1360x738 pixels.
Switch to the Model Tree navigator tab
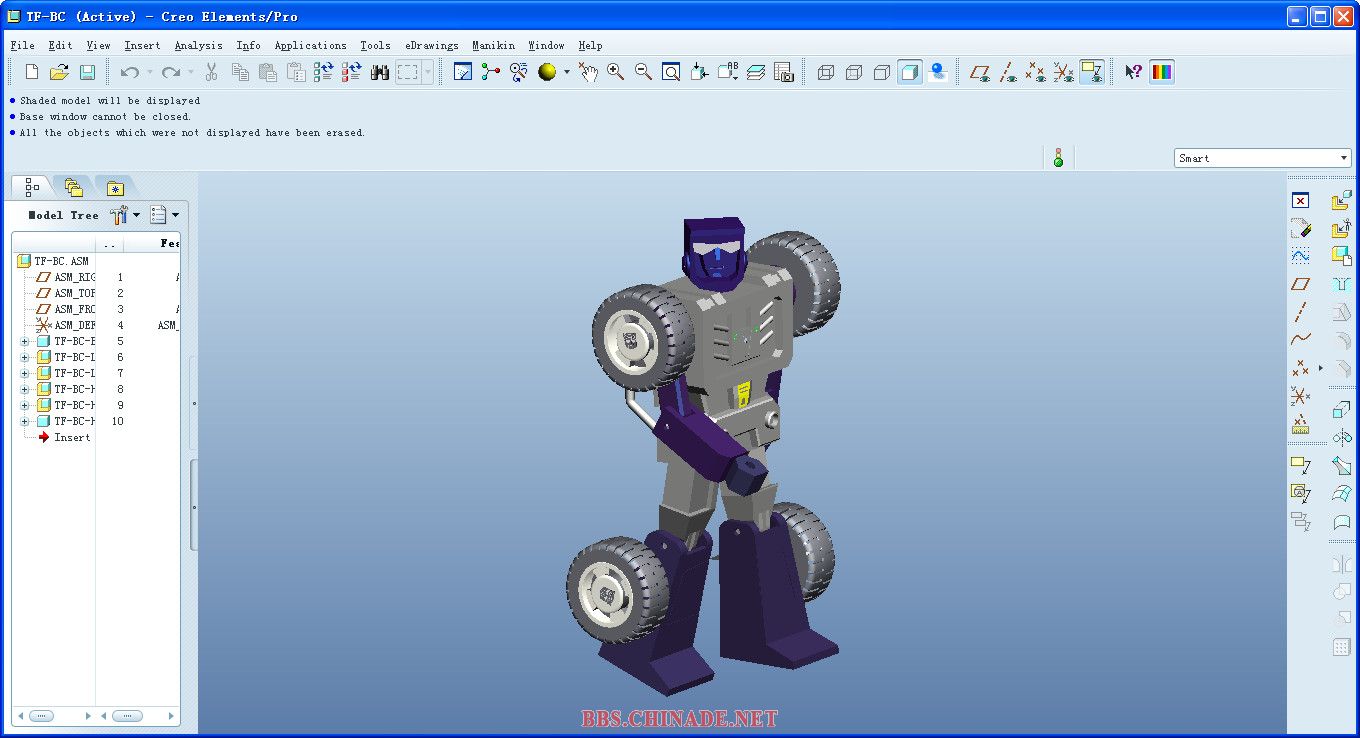click(32, 187)
